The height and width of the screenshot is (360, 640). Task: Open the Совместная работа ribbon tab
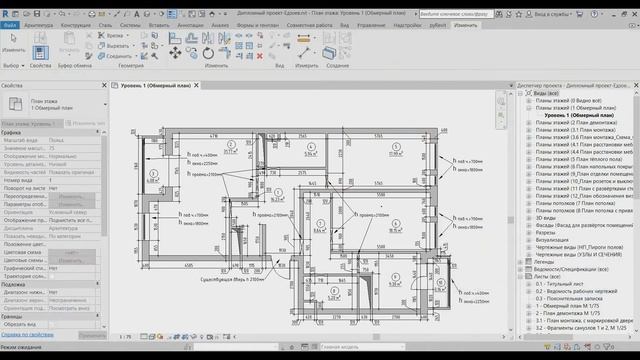point(309,25)
